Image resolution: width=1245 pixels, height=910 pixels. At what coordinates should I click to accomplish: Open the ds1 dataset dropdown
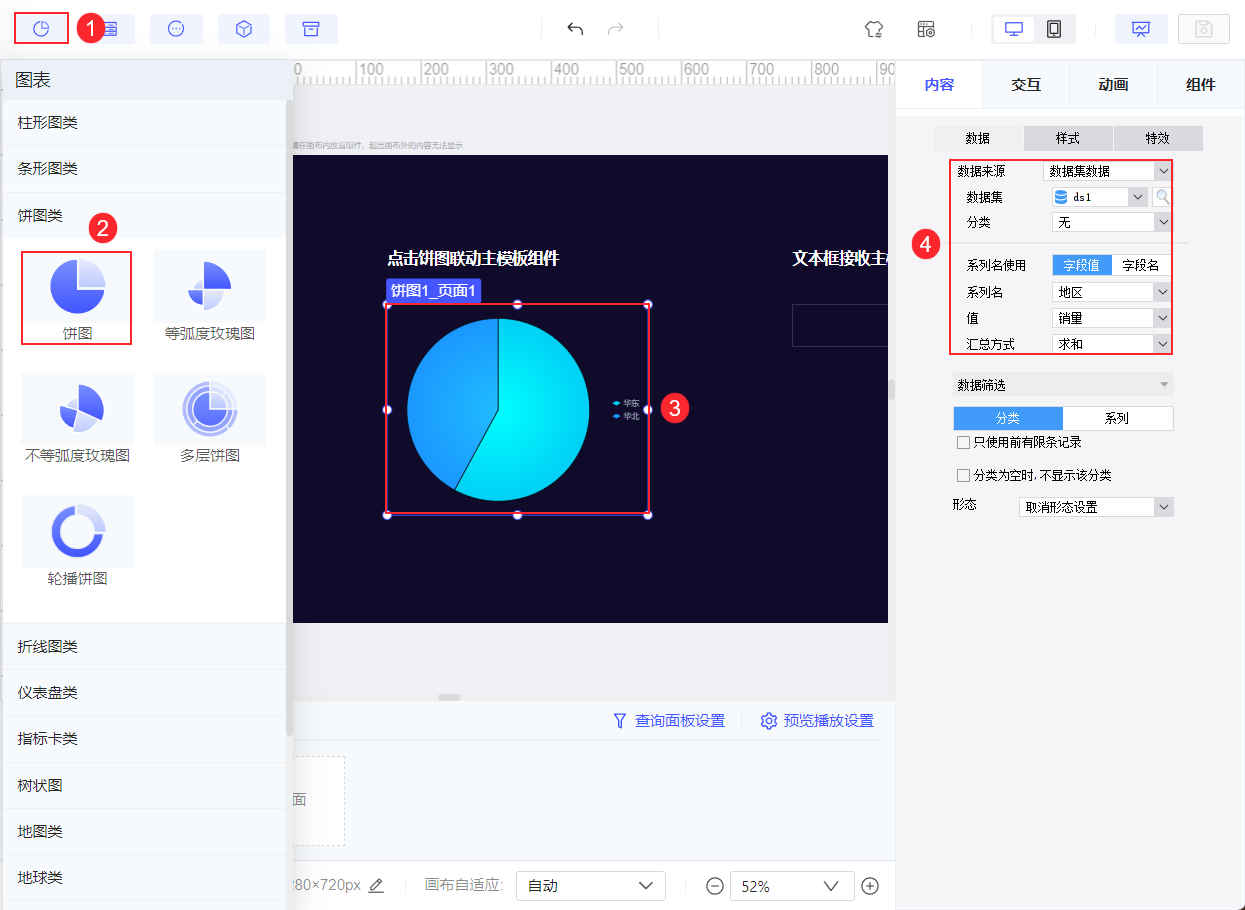[1100, 197]
